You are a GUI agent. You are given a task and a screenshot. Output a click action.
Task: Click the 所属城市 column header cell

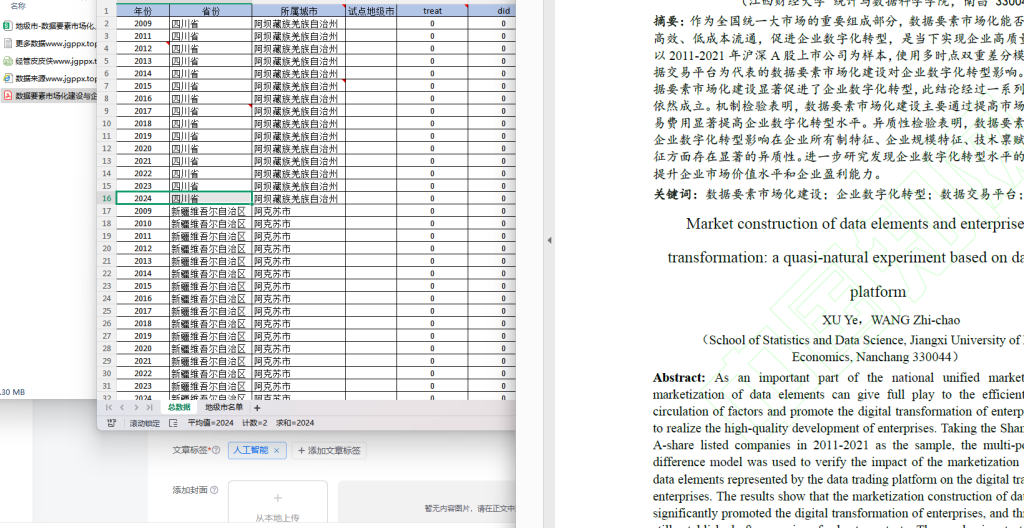click(298, 10)
